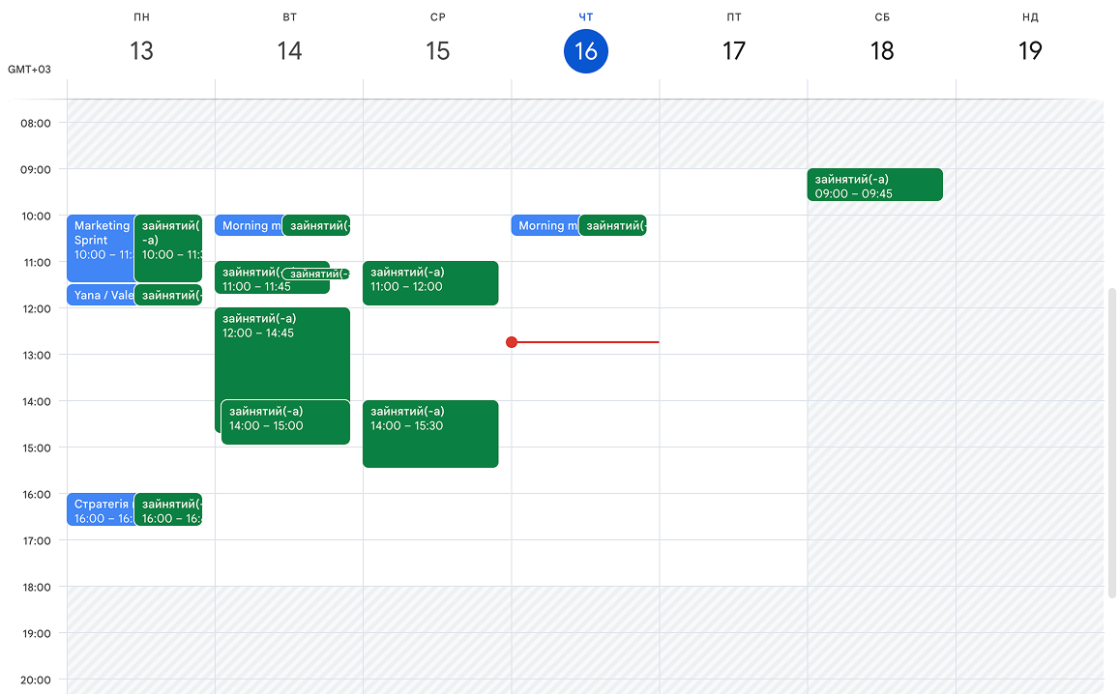Open today's date, Thursday 16

(x=585, y=51)
